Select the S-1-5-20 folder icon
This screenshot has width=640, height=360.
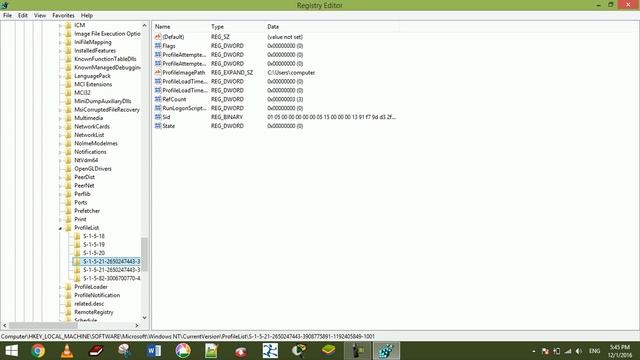point(77,253)
